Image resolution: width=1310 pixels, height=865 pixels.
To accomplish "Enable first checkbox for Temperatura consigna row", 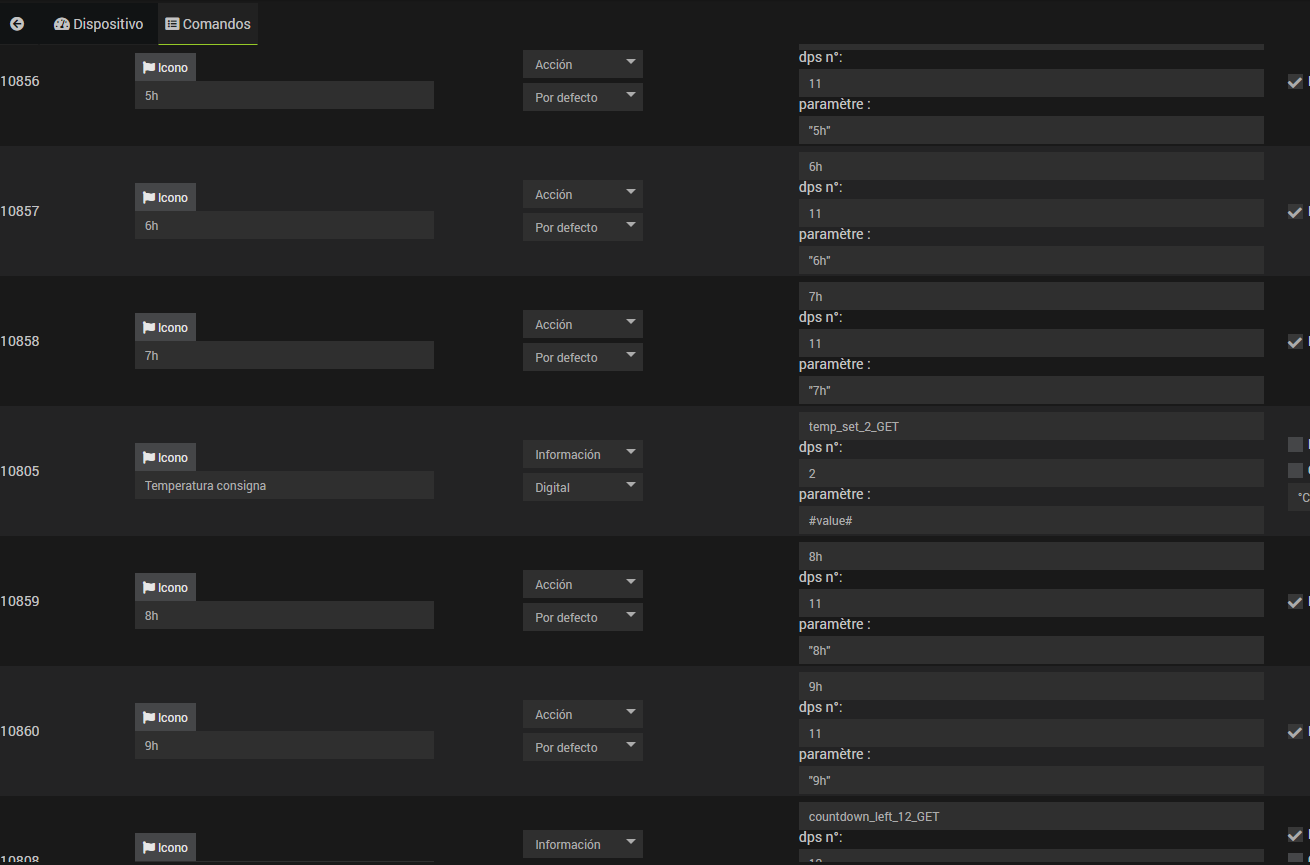I will 1295,444.
